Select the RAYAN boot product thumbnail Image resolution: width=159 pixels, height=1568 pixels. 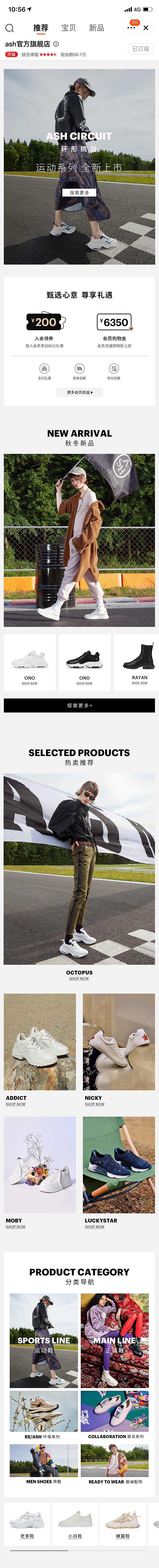139,663
